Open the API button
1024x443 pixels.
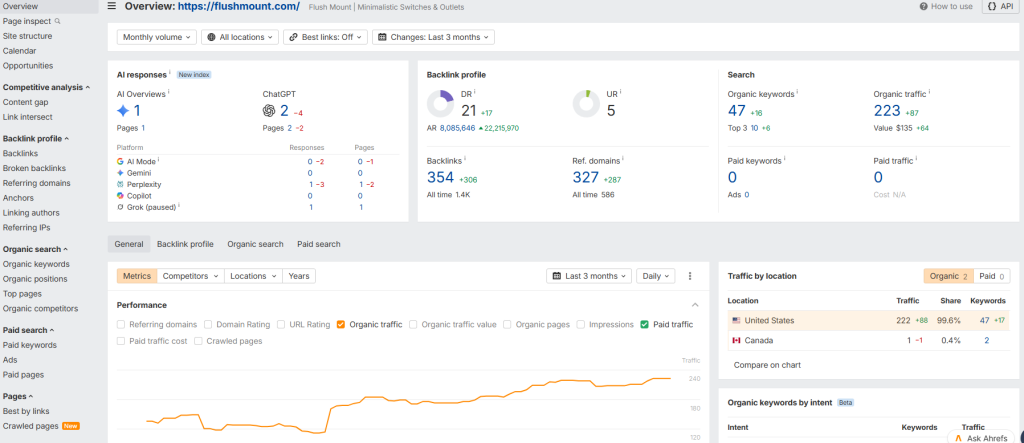(1000, 7)
